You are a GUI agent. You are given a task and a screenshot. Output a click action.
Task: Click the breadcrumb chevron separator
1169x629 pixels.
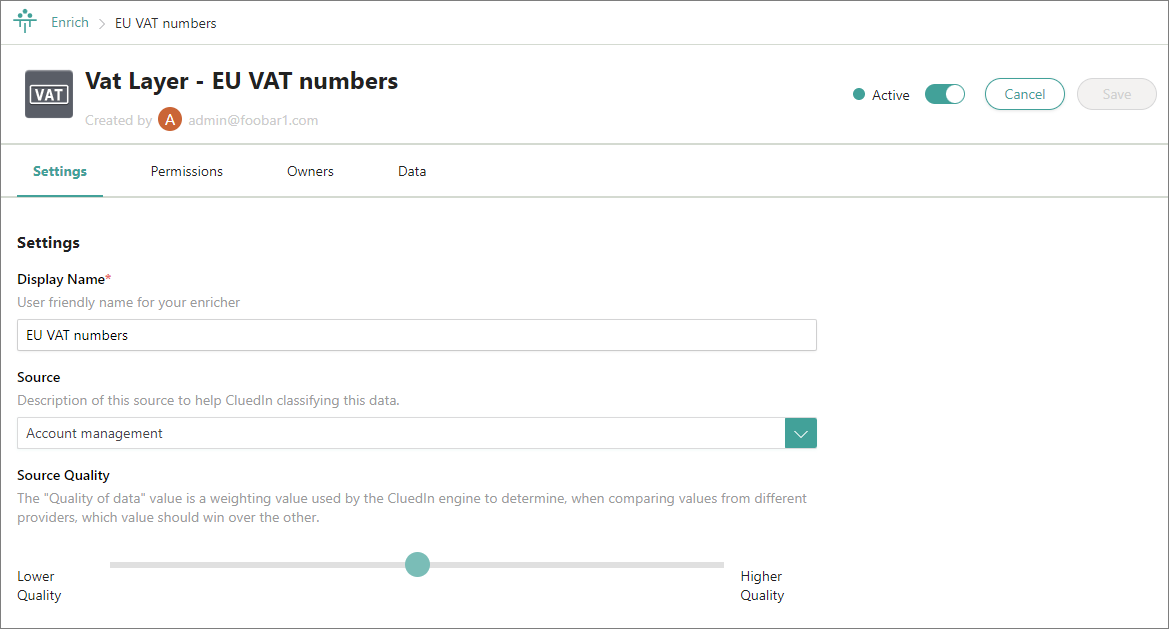pos(102,23)
